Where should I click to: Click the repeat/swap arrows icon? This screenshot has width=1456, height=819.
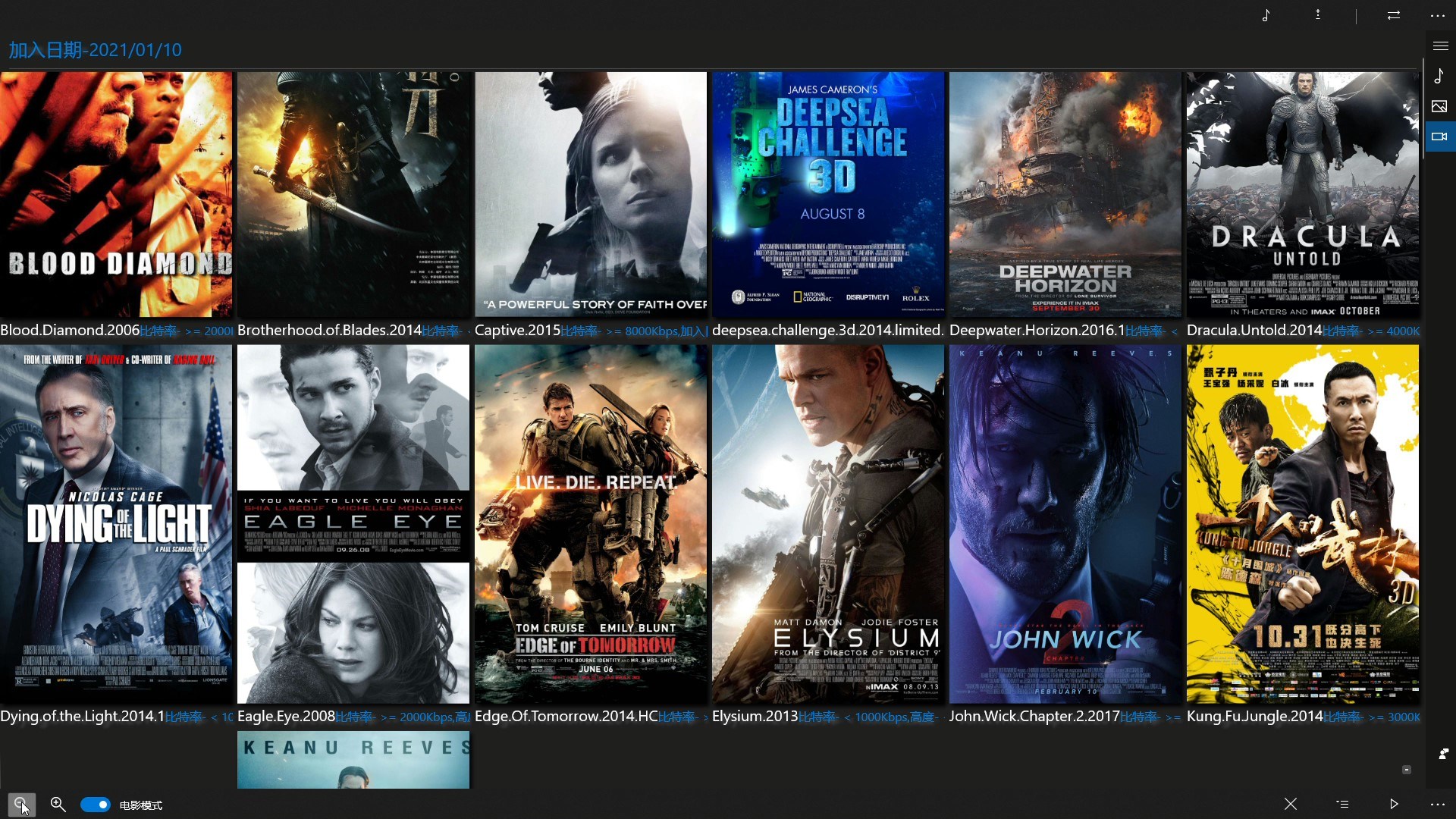[1393, 15]
